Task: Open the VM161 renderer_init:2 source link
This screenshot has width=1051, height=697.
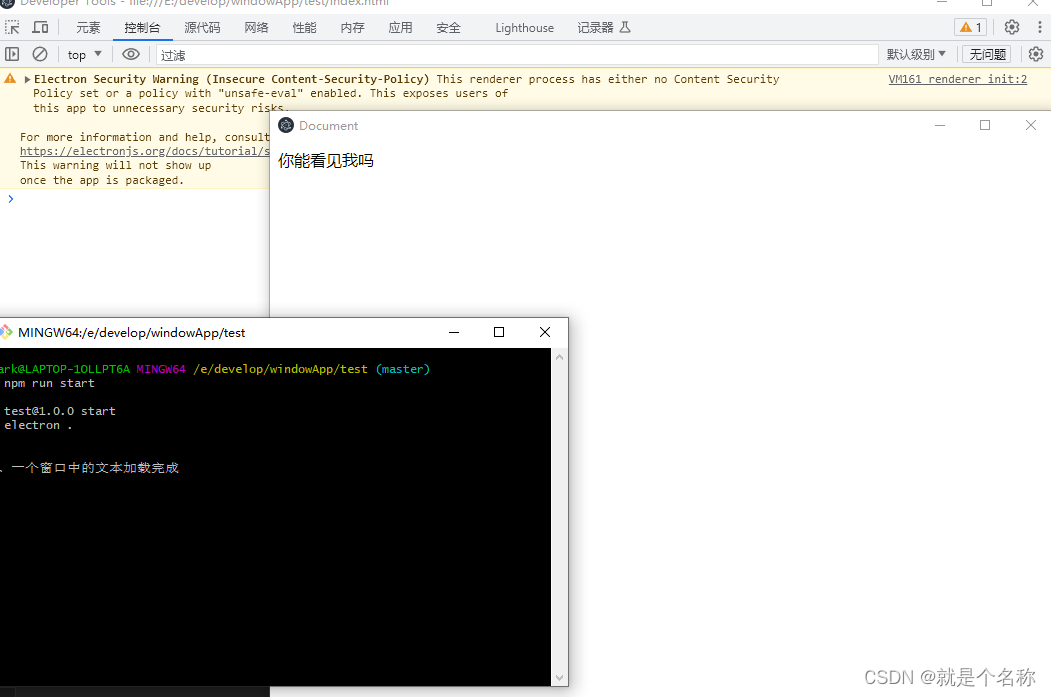Action: pos(957,79)
